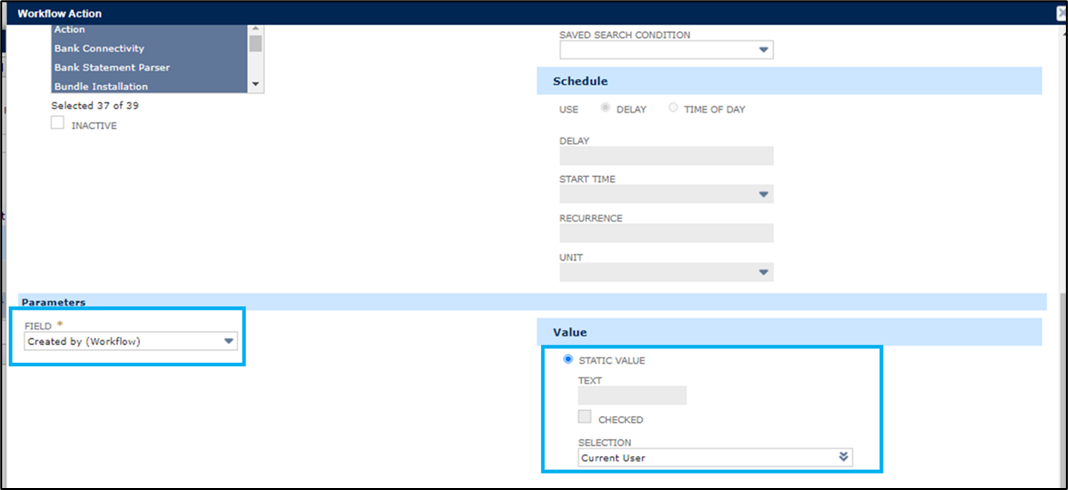
Task: Select the Static Value radio button
Action: point(568,360)
